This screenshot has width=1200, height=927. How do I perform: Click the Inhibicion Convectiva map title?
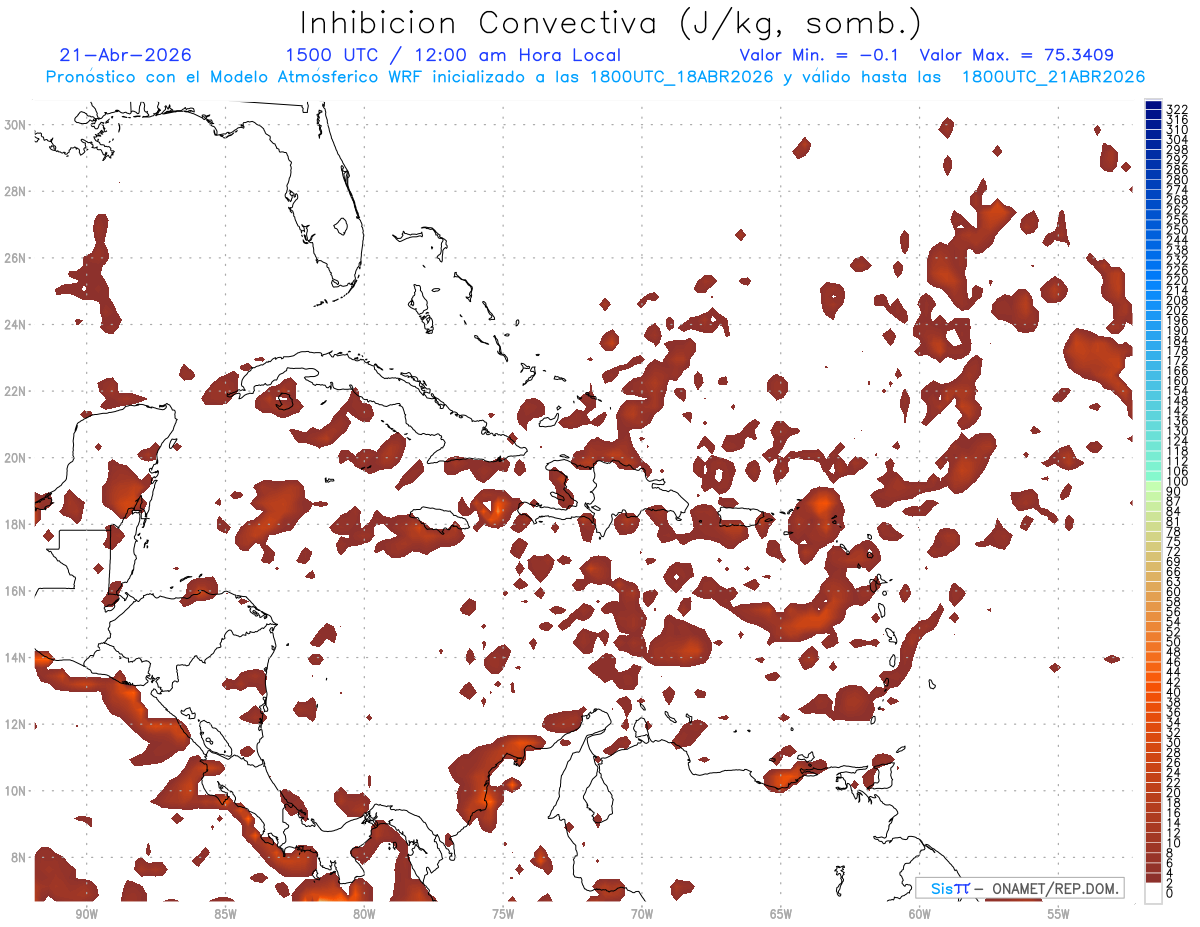coord(610,24)
